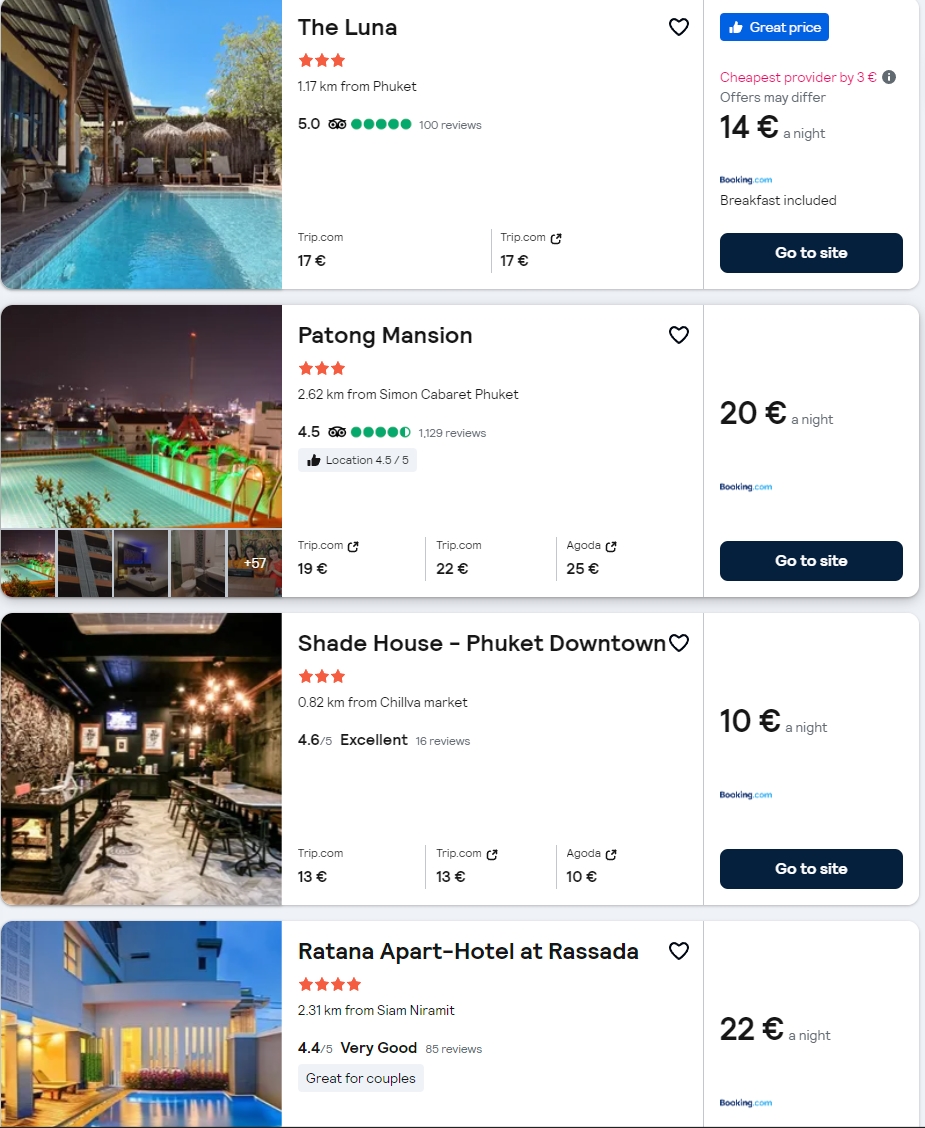Open Patong Mansion Trip.com 19 € offer
The width and height of the screenshot is (925, 1128).
(328, 557)
